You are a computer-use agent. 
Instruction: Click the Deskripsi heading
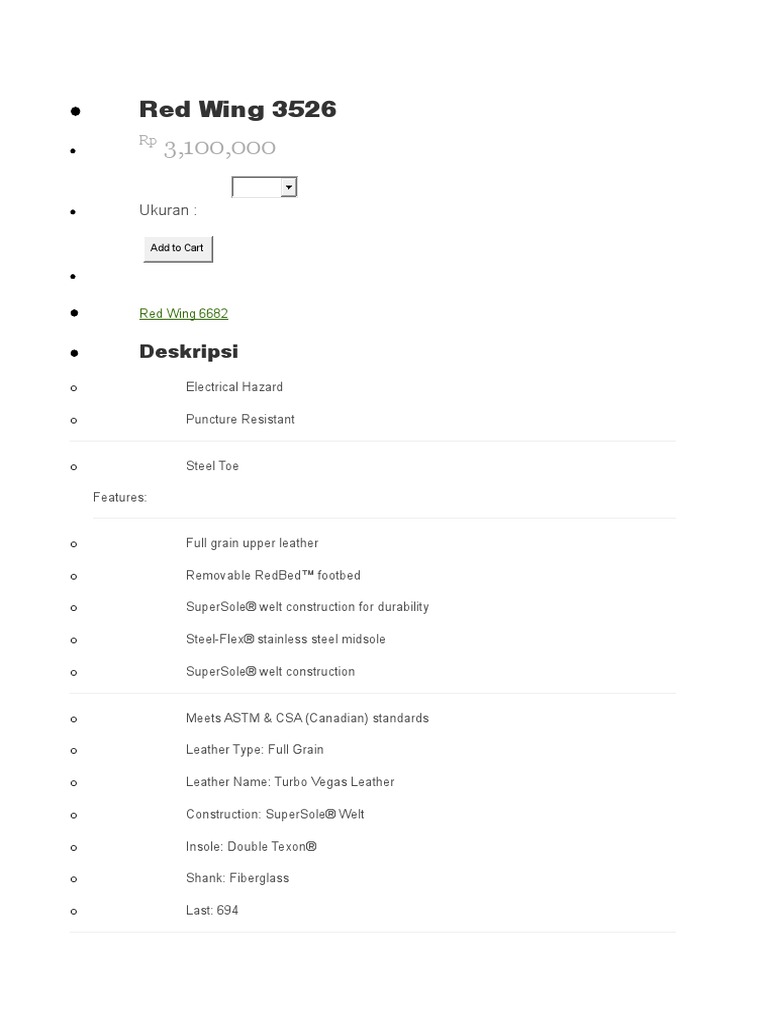click(x=188, y=352)
